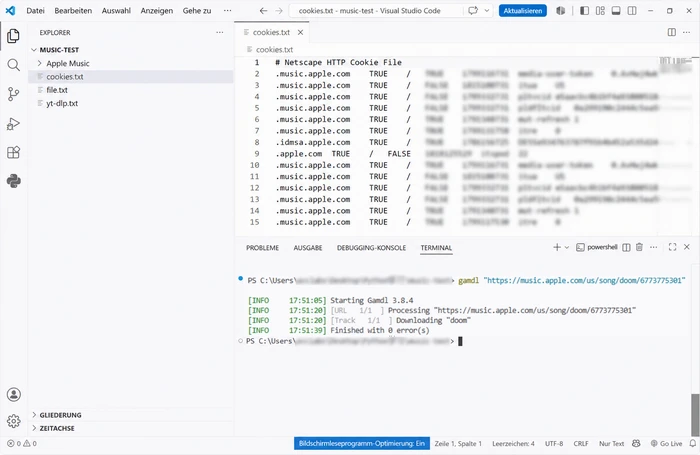Toggle primary side bar layout icon

[x=584, y=11]
